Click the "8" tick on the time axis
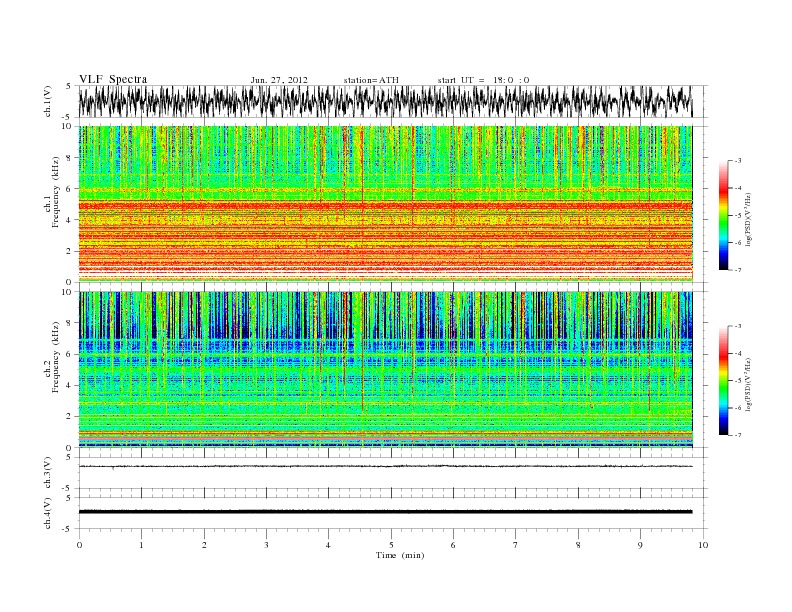The image size is (792, 612). 578,545
